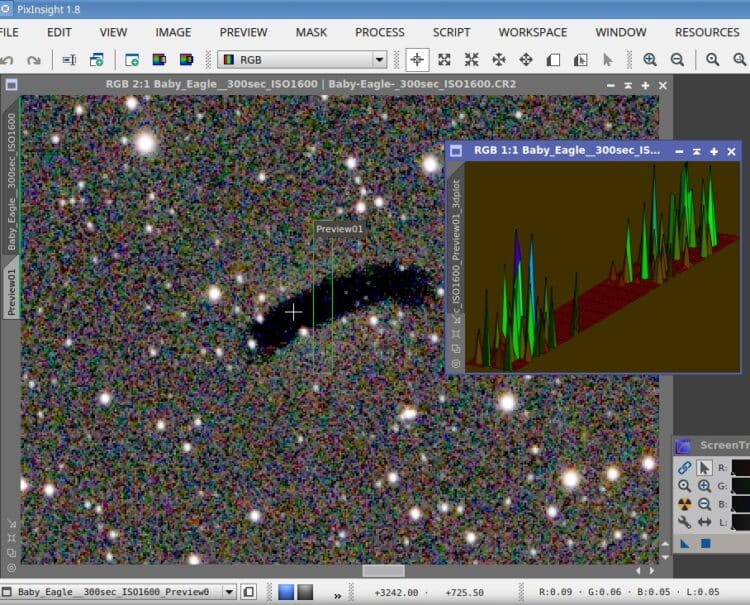Click the Zoom In magnifier toolbar icon
Screen dimensions: 750x605
[650, 60]
